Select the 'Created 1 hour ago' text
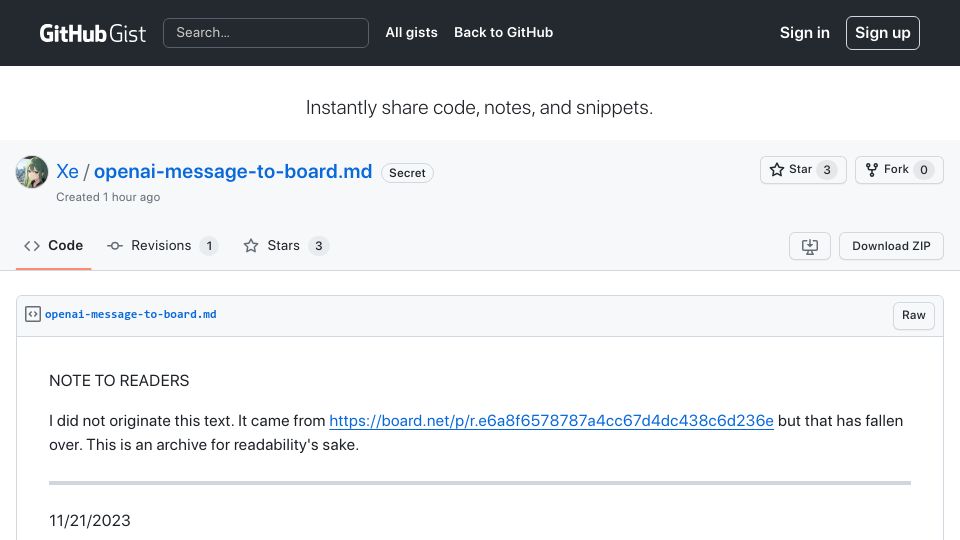 pyautogui.click(x=108, y=197)
